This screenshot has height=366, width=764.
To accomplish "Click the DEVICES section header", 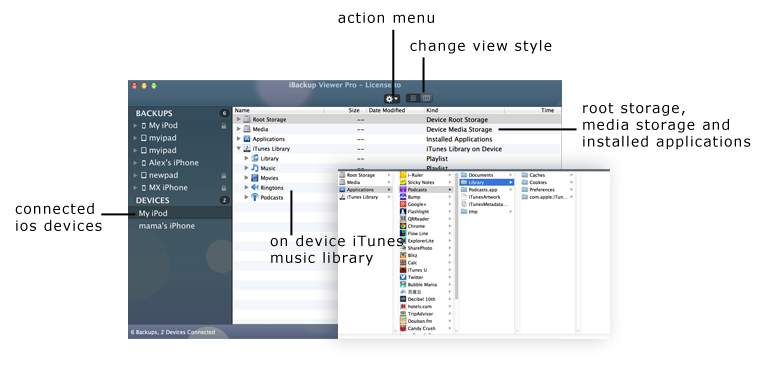I will (x=153, y=200).
